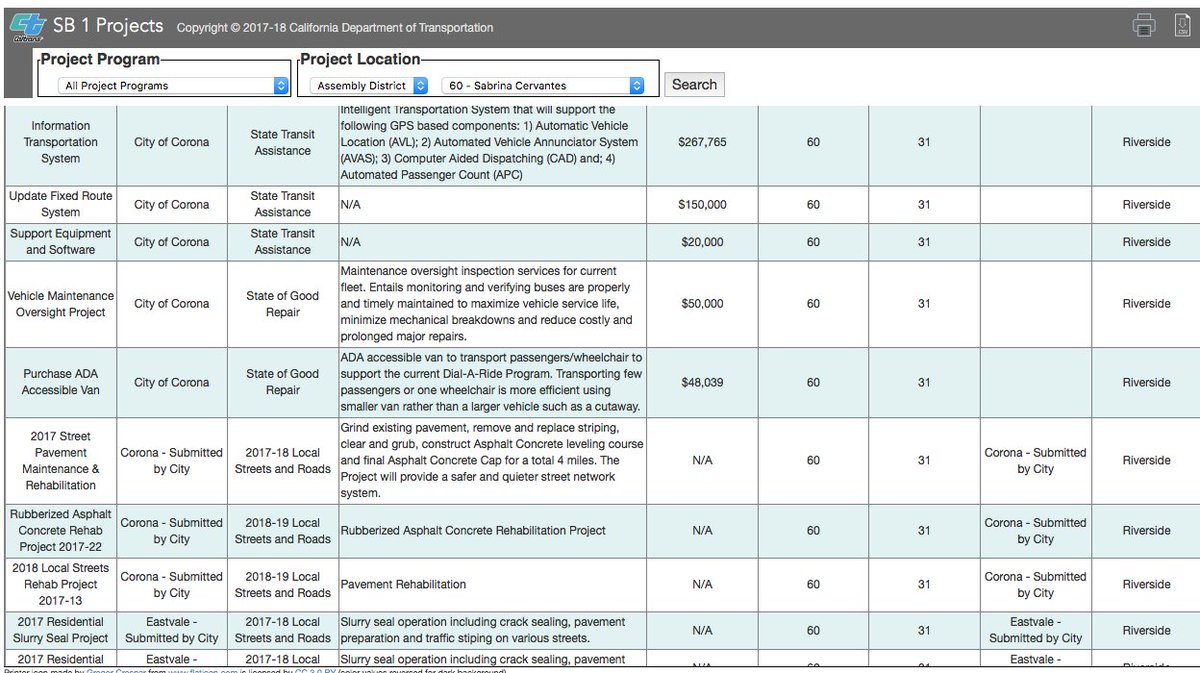Screen dimensions: 1200x673
Task: Select 2017 Street Pavement Maintenance & Rehabilitation cell
Action: 61,461
